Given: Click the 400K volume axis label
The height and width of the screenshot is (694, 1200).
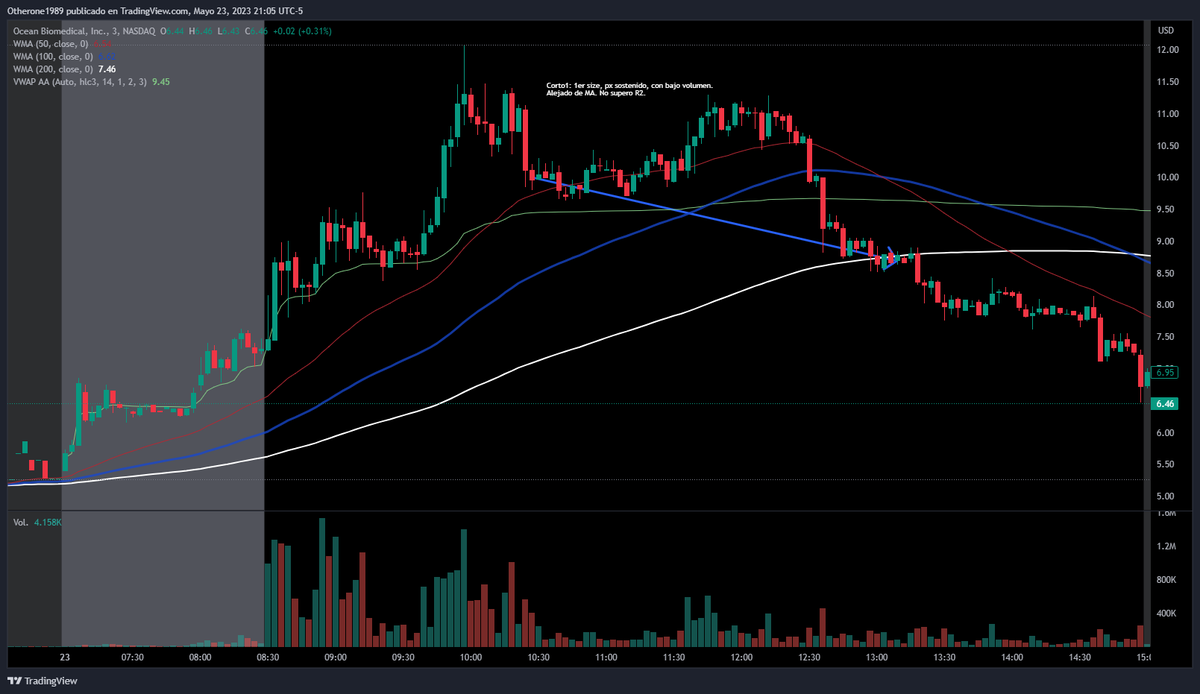Looking at the screenshot, I should (1165, 613).
